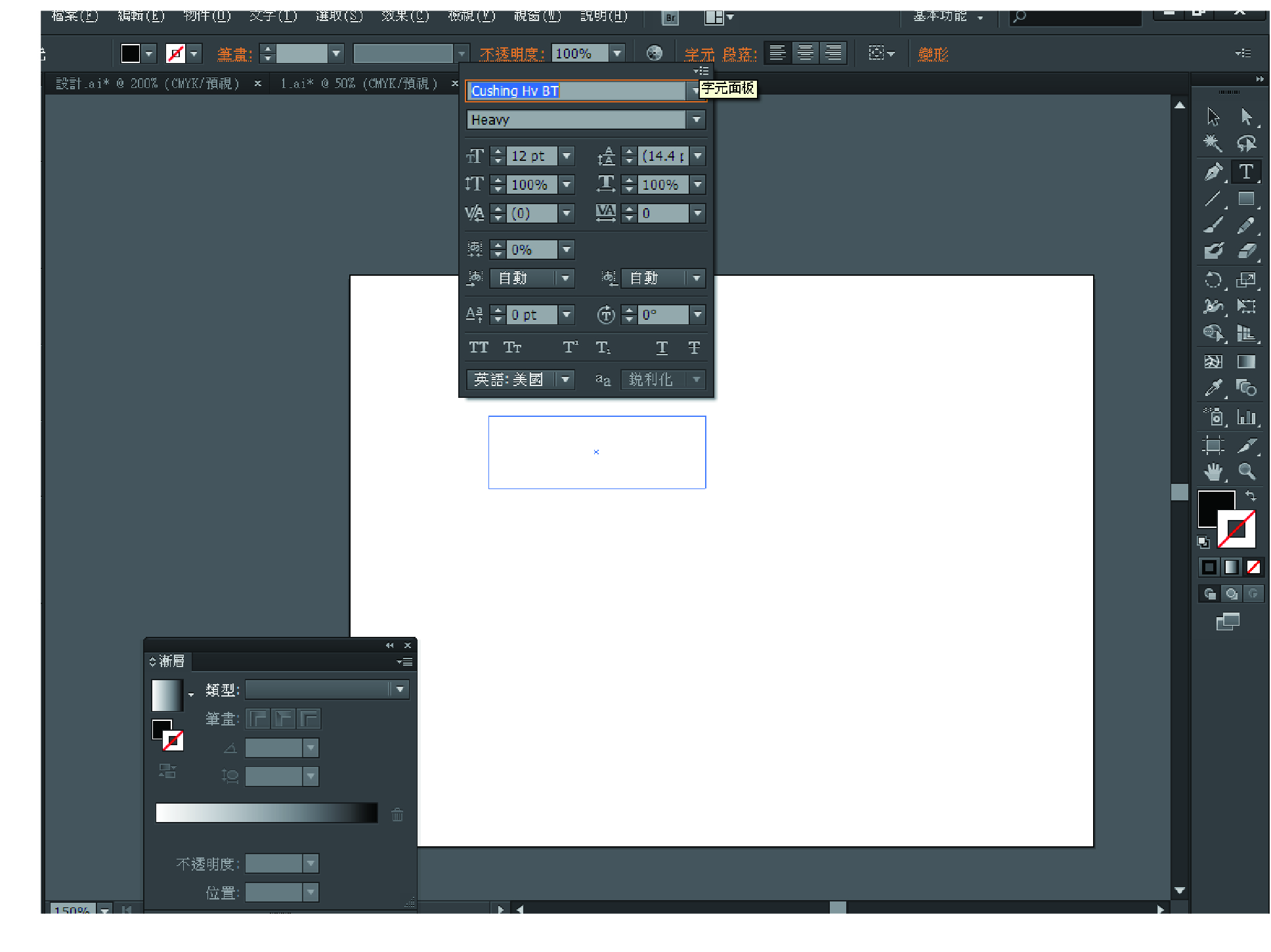Toggle All Caps in Character panel

coord(479,347)
